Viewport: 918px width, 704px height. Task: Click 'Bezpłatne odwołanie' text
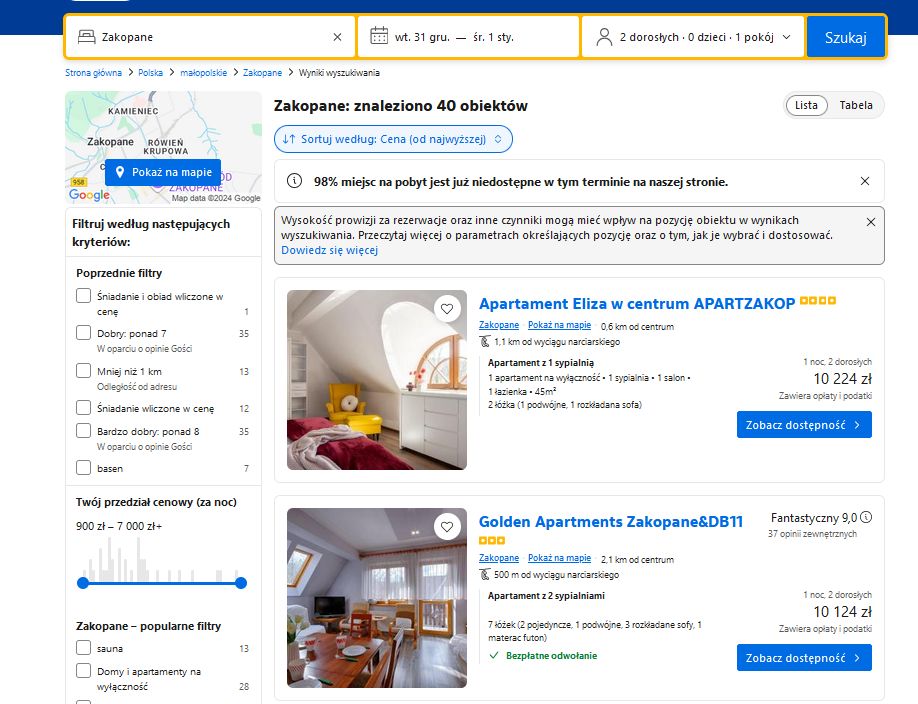551,655
